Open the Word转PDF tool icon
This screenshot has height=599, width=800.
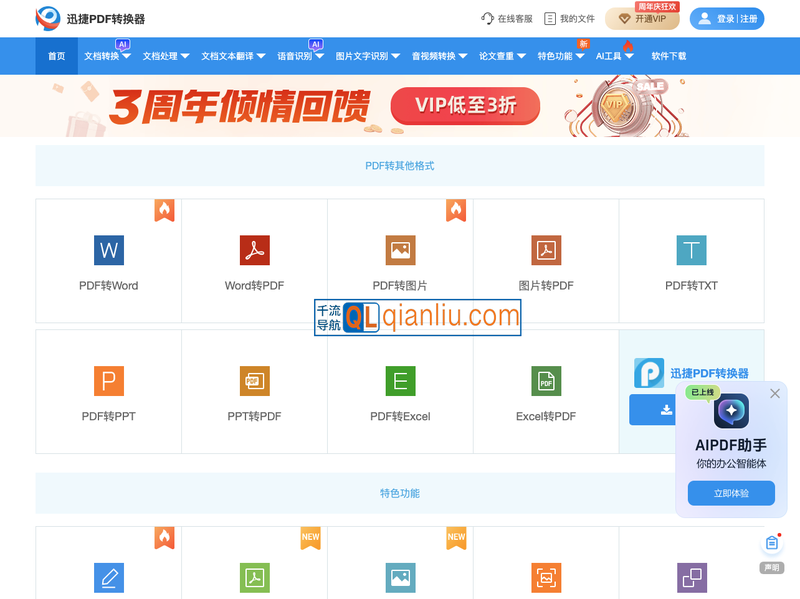(254, 250)
